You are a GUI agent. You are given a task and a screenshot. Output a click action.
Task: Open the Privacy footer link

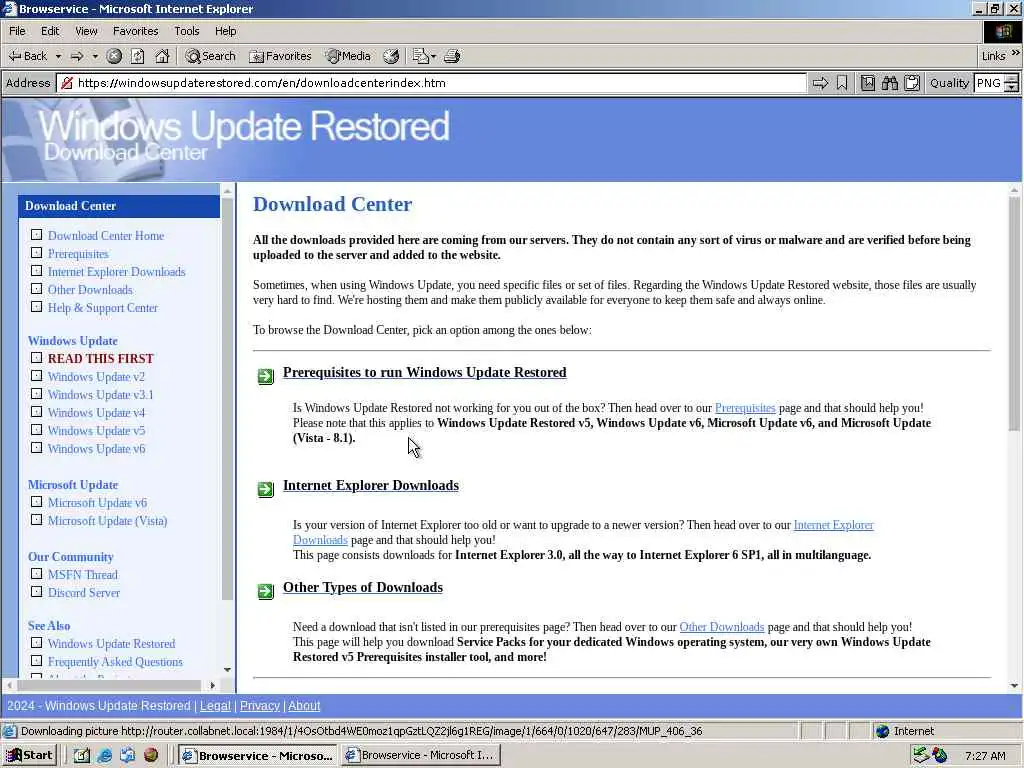[x=259, y=705]
